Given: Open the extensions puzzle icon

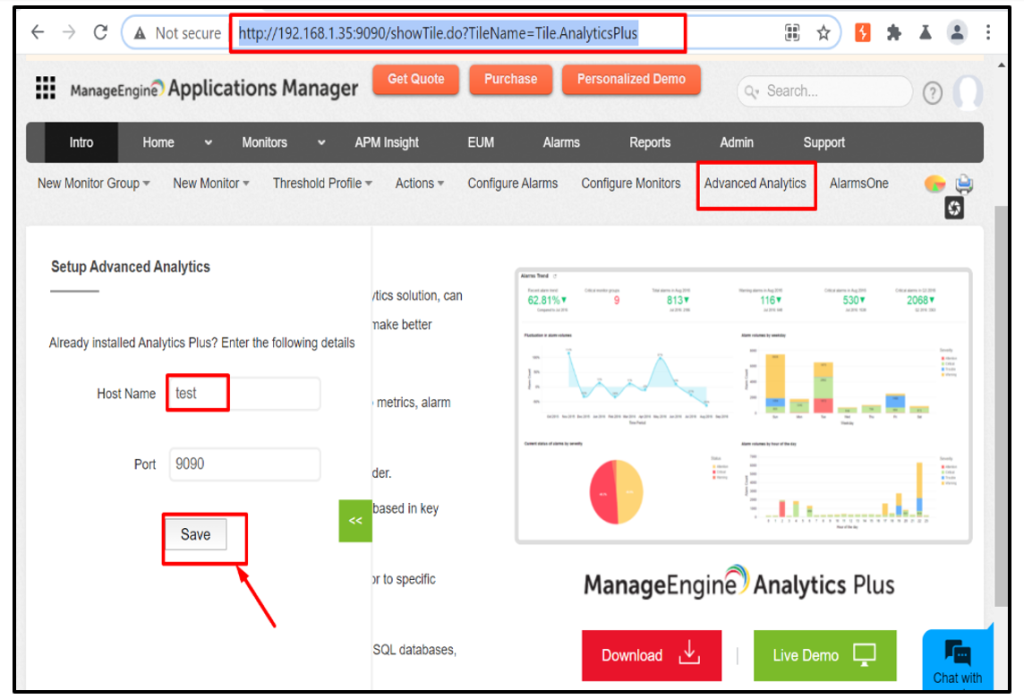Looking at the screenshot, I should click(x=894, y=33).
